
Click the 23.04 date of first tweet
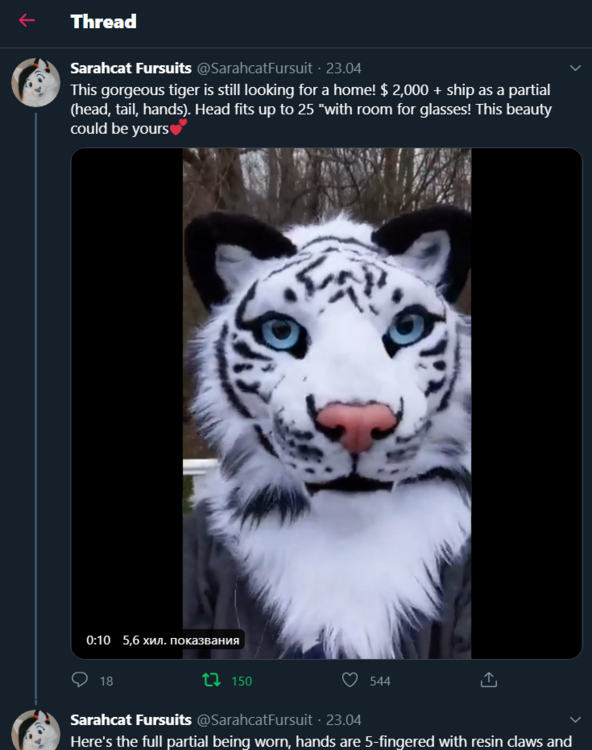click(343, 68)
